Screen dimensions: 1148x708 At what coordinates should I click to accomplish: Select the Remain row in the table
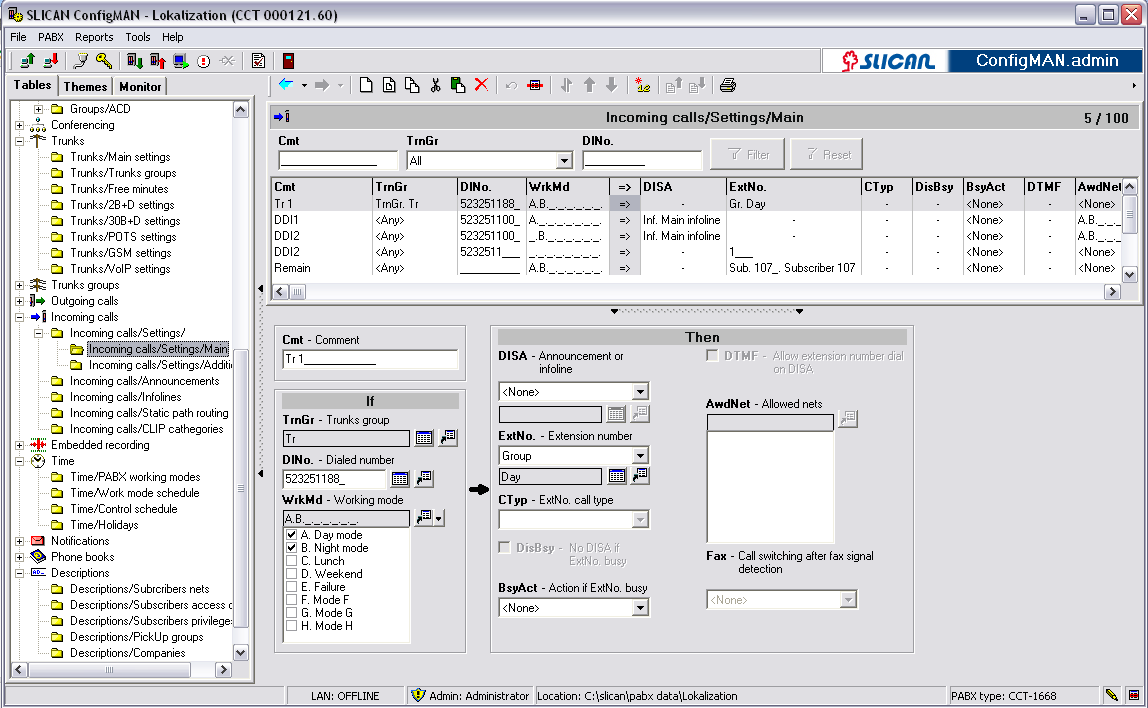point(292,268)
